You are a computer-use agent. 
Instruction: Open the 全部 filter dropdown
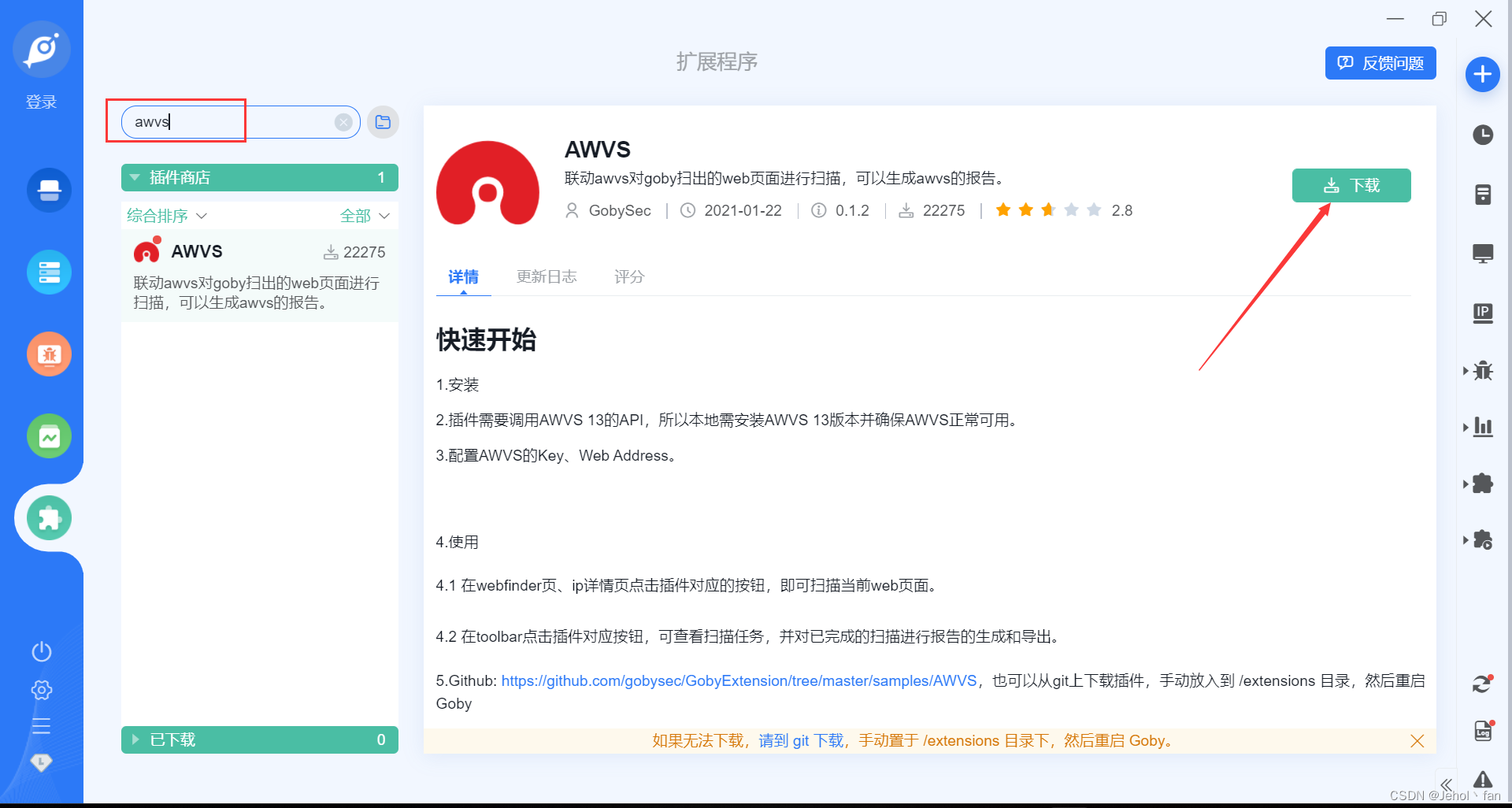point(365,216)
